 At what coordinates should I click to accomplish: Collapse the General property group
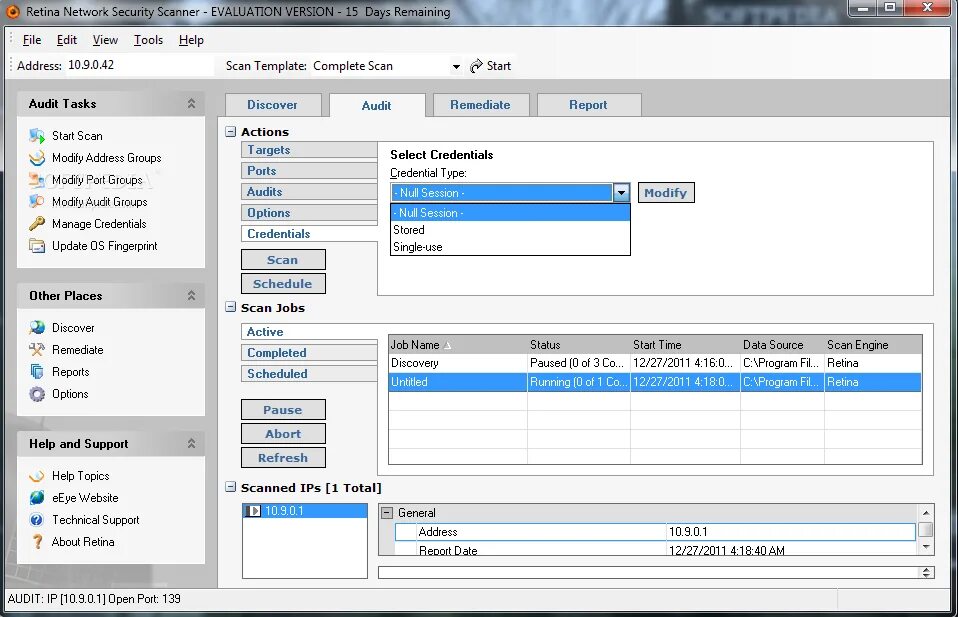pyautogui.click(x=387, y=513)
